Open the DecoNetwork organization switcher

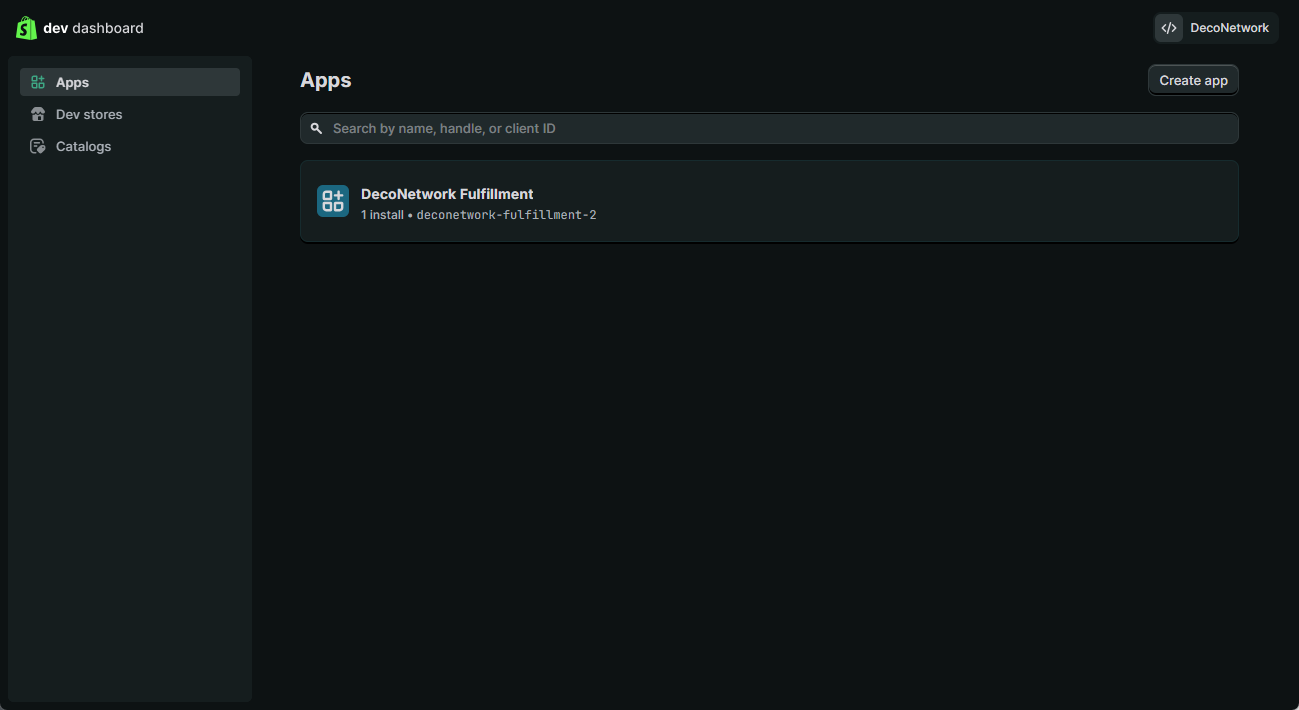1216,28
